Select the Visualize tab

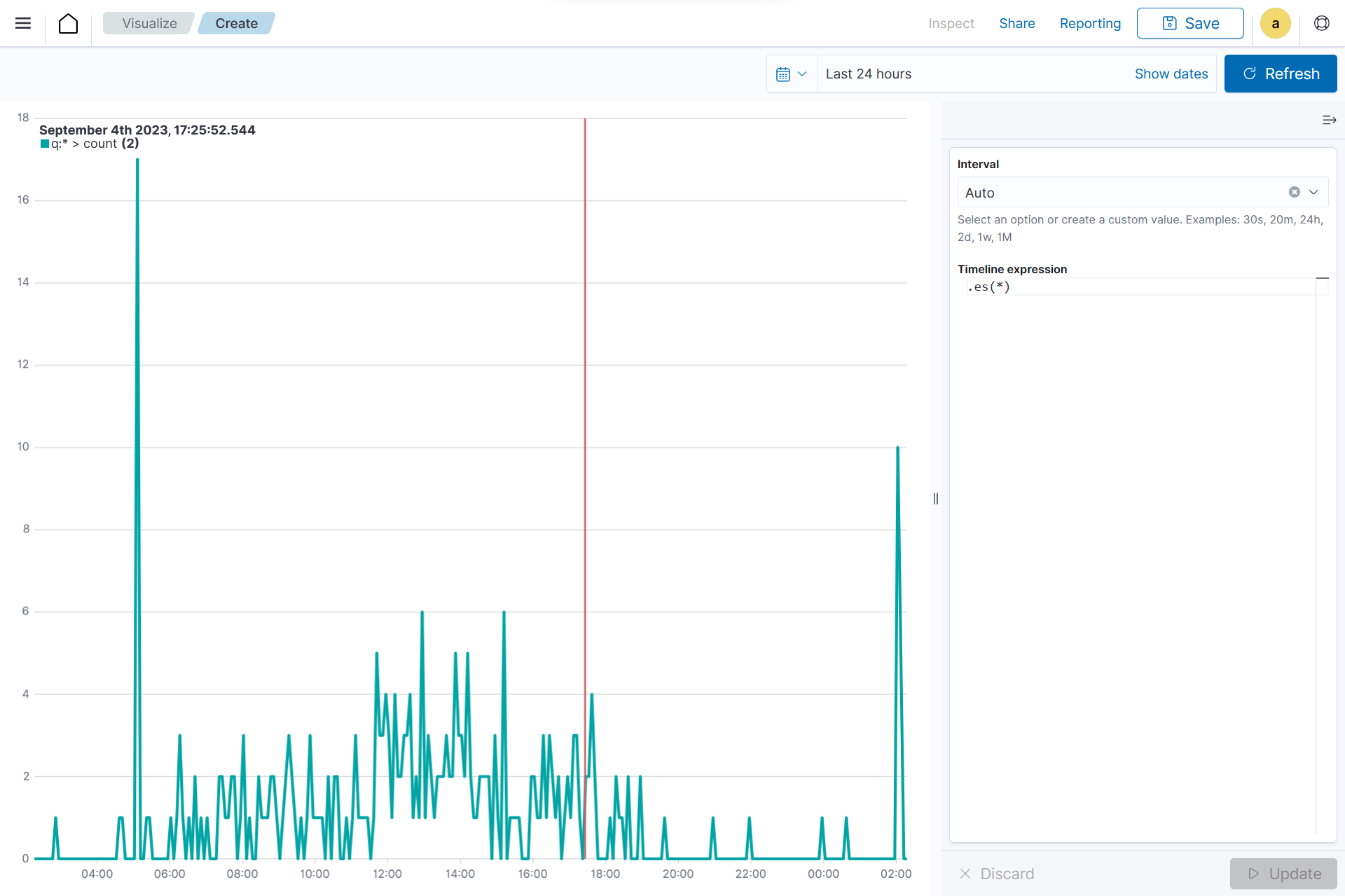(149, 22)
